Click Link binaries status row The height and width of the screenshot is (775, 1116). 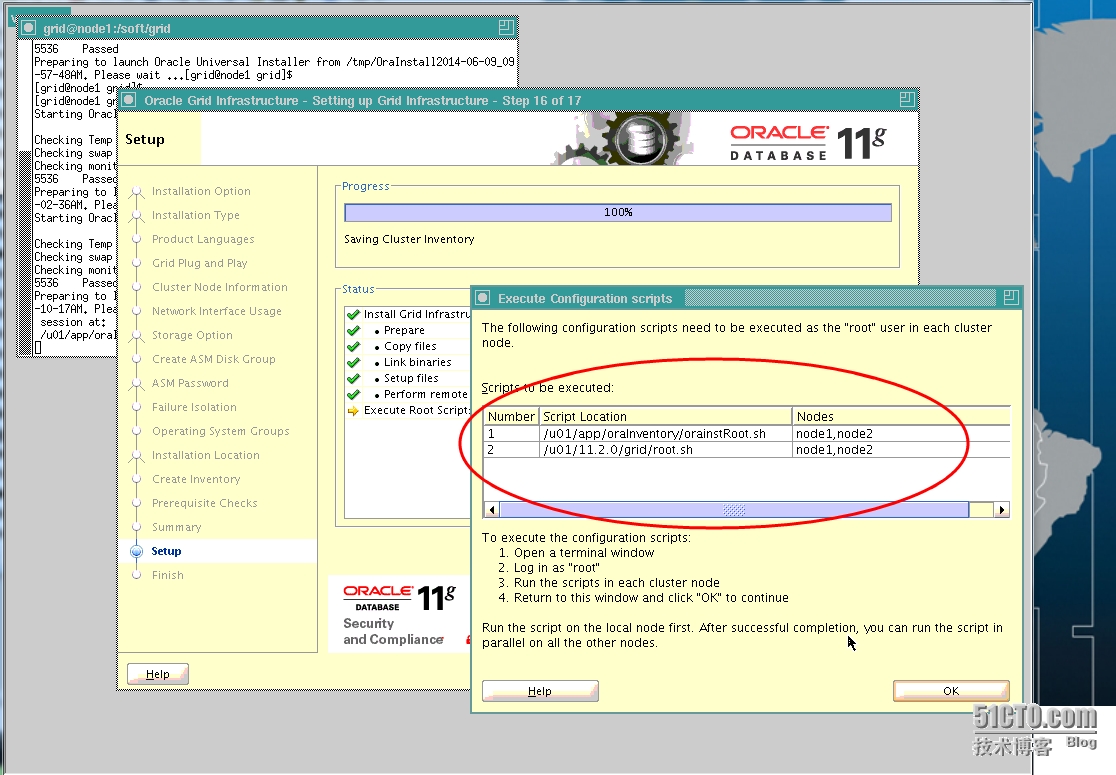[x=407, y=362]
